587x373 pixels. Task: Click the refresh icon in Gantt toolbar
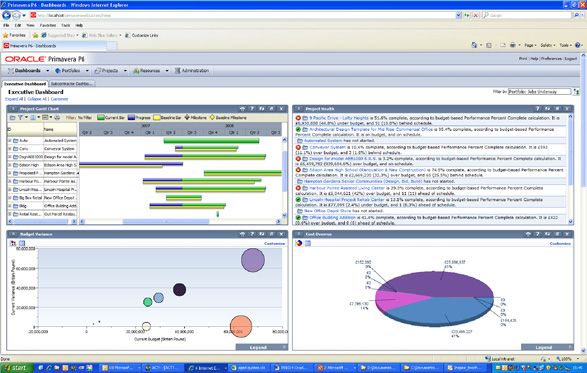[x=57, y=118]
